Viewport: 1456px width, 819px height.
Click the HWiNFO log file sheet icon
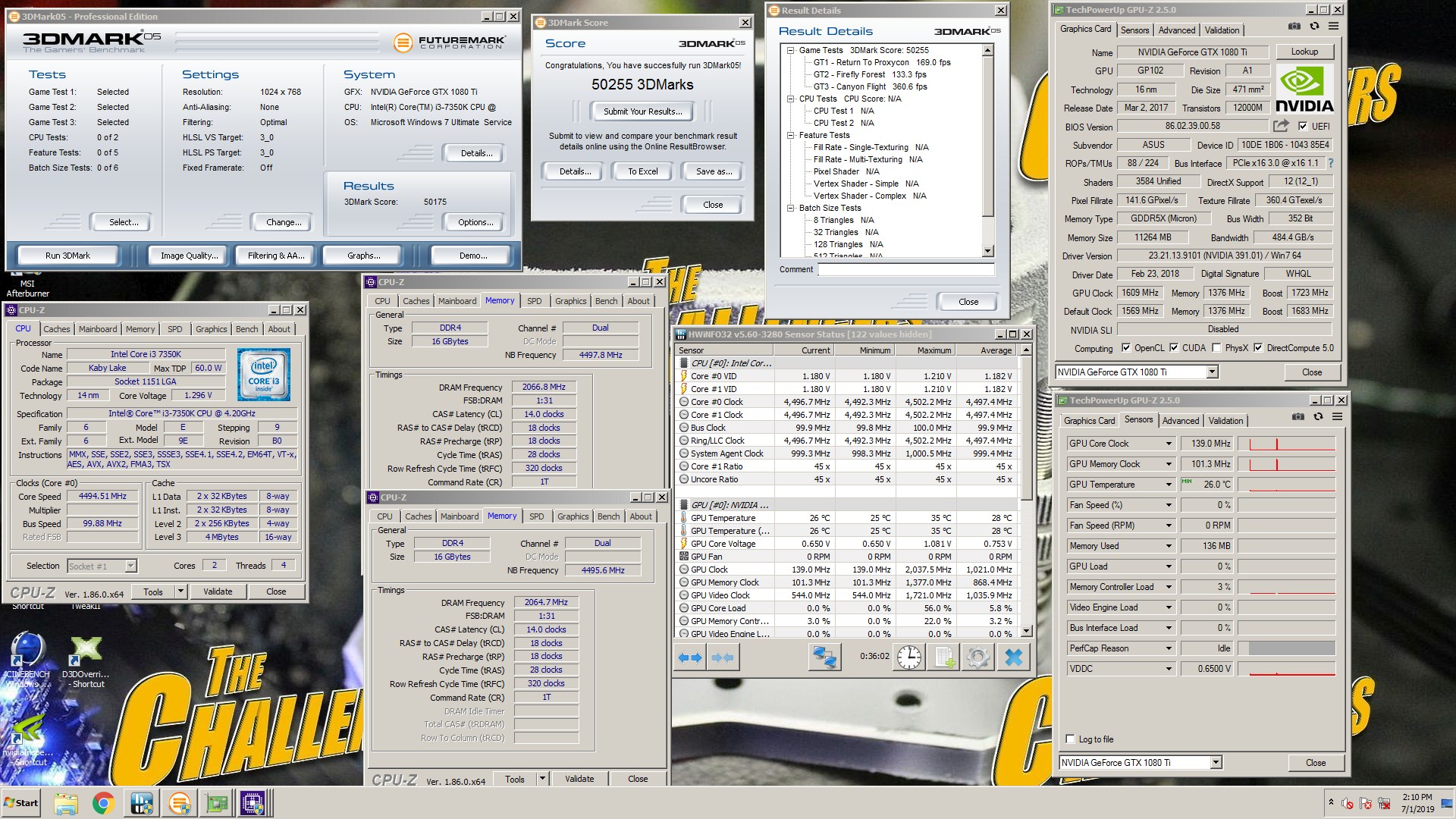(x=943, y=657)
